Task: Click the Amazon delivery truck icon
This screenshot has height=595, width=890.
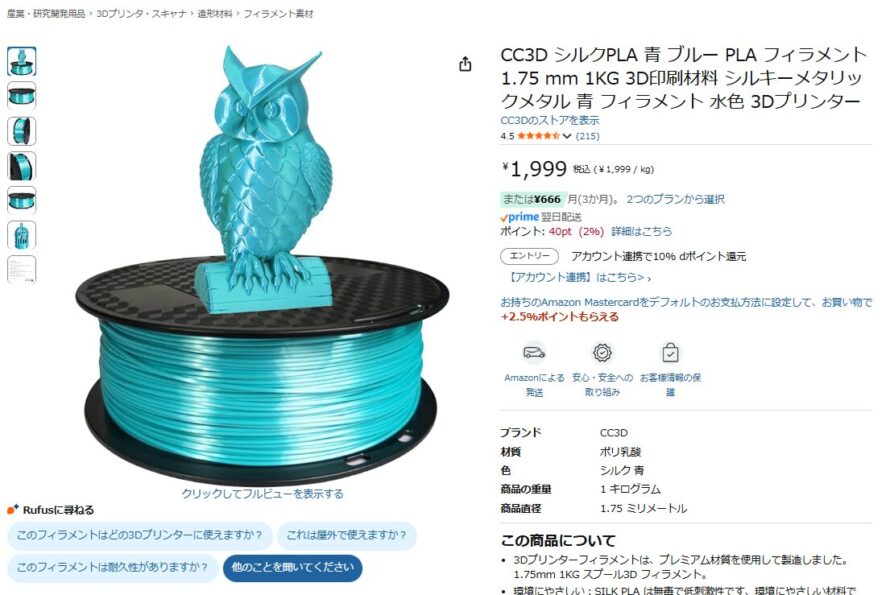Action: coord(534,353)
